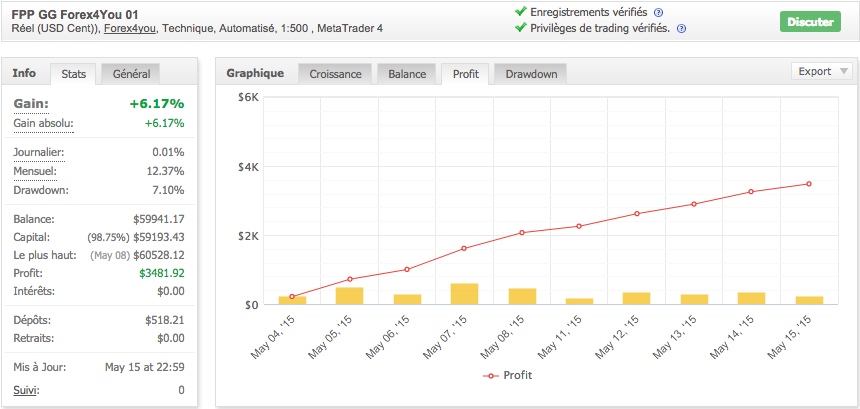Screen dimensions: 860x409
Task: Click the green checkmark for Enregistrements vérifiés
Action: coord(520,11)
